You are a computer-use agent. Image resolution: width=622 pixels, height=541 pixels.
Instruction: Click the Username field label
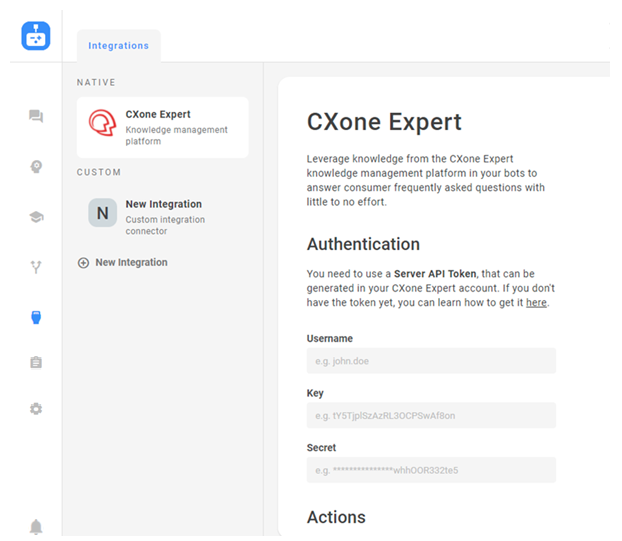click(330, 338)
